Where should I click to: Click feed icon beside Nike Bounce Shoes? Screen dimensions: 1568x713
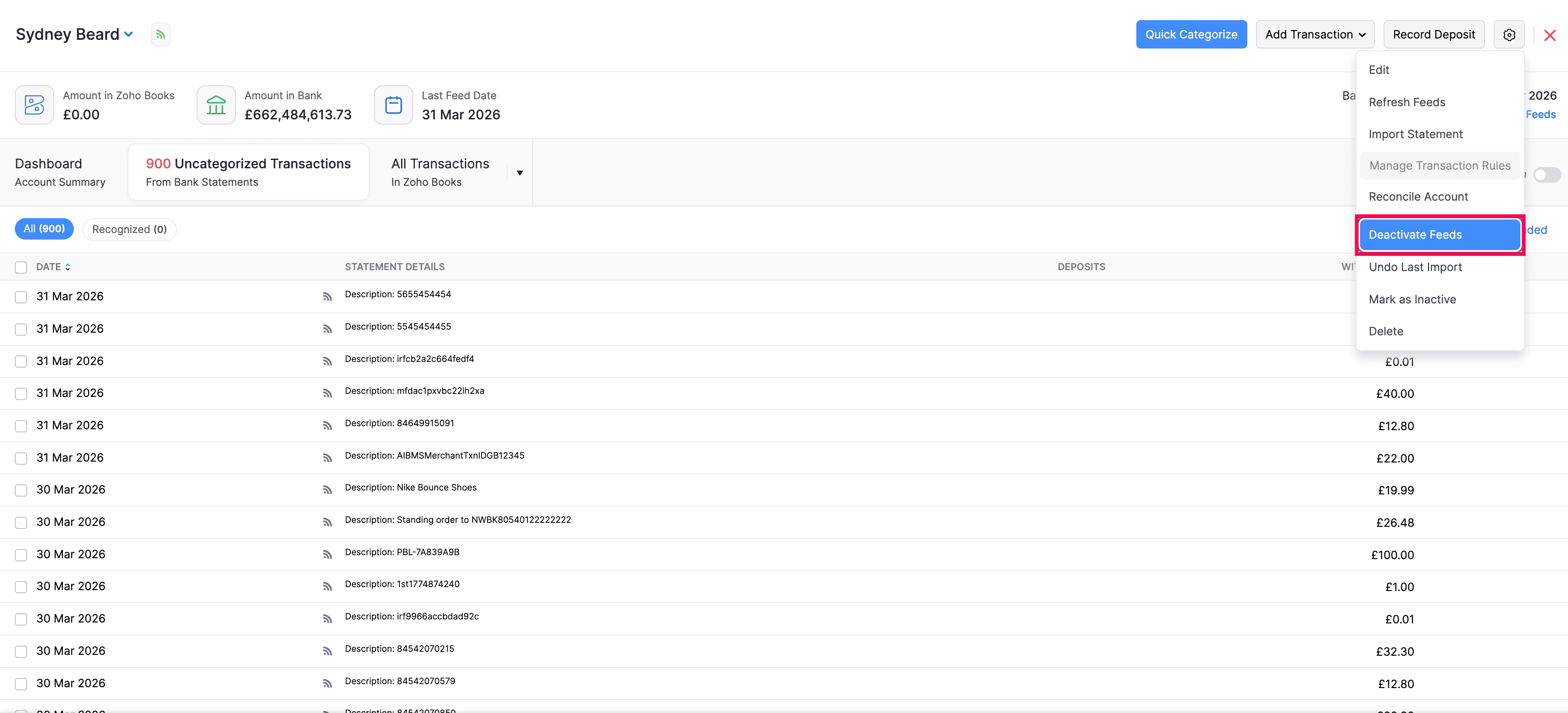[328, 490]
